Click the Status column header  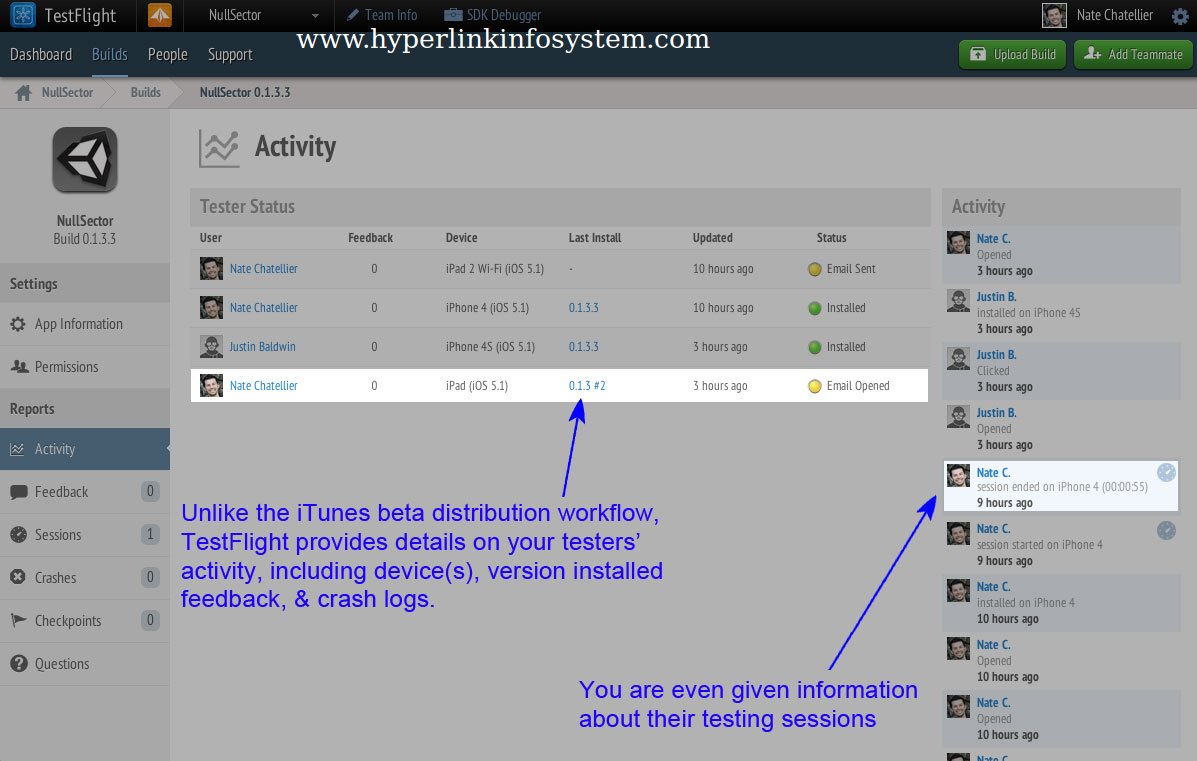831,237
